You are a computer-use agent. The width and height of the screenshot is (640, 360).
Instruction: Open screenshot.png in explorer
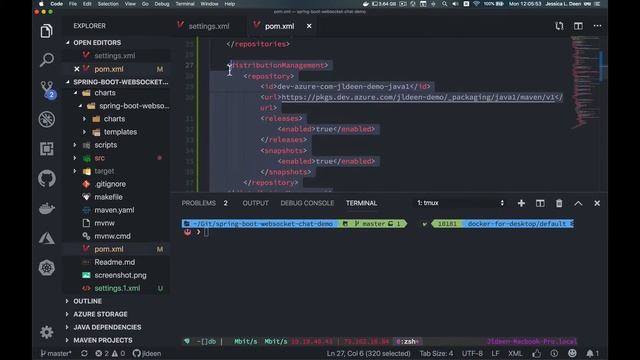pyautogui.click(x=120, y=275)
